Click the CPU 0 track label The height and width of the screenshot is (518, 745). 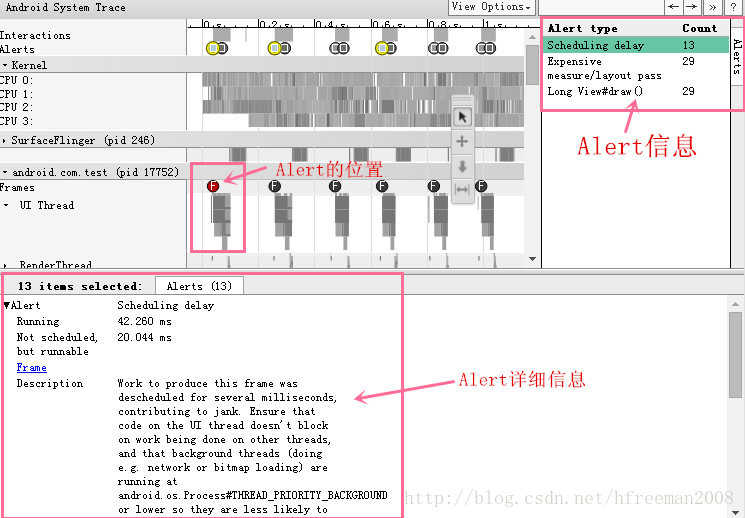[x=17, y=80]
